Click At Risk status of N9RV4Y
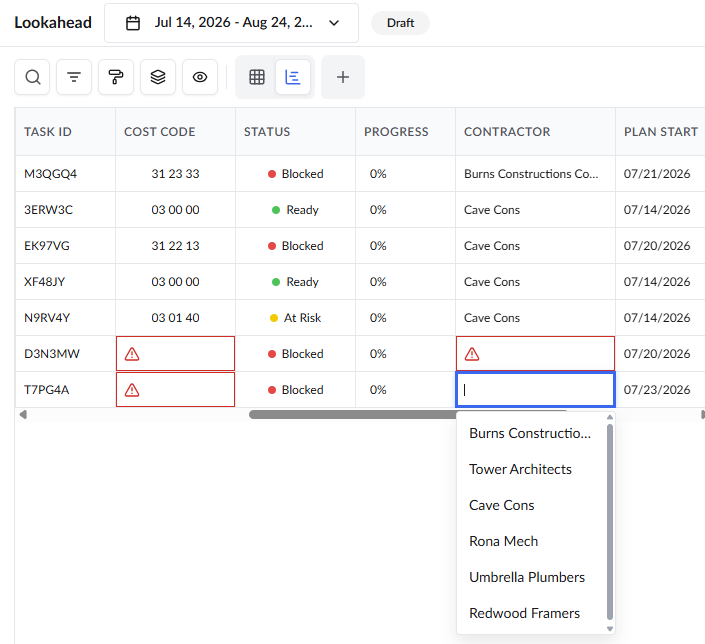This screenshot has height=644, width=705. point(295,318)
